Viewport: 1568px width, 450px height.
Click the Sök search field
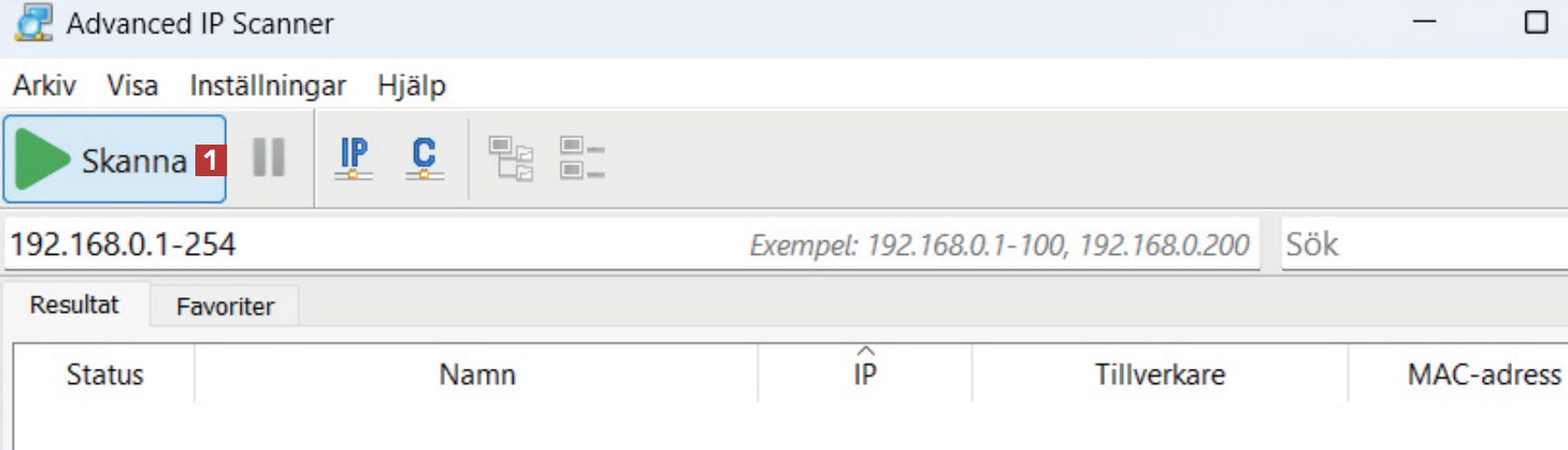click(x=1425, y=244)
